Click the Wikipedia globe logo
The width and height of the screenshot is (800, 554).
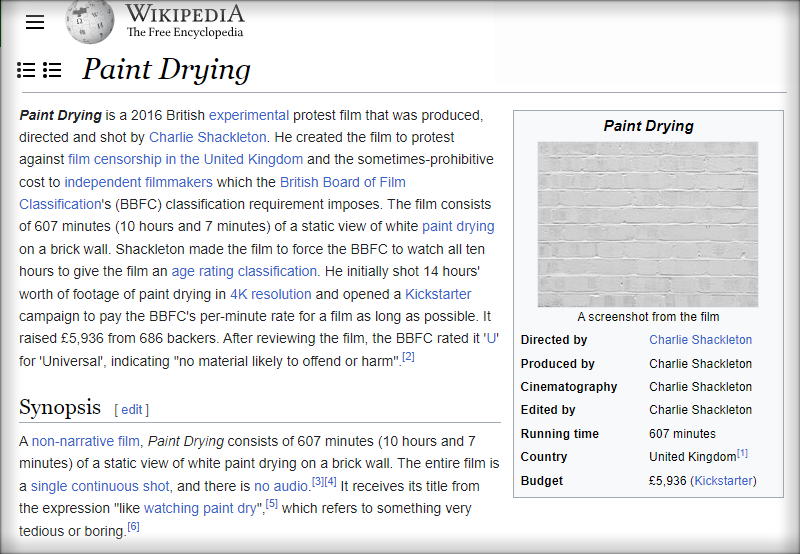90,22
